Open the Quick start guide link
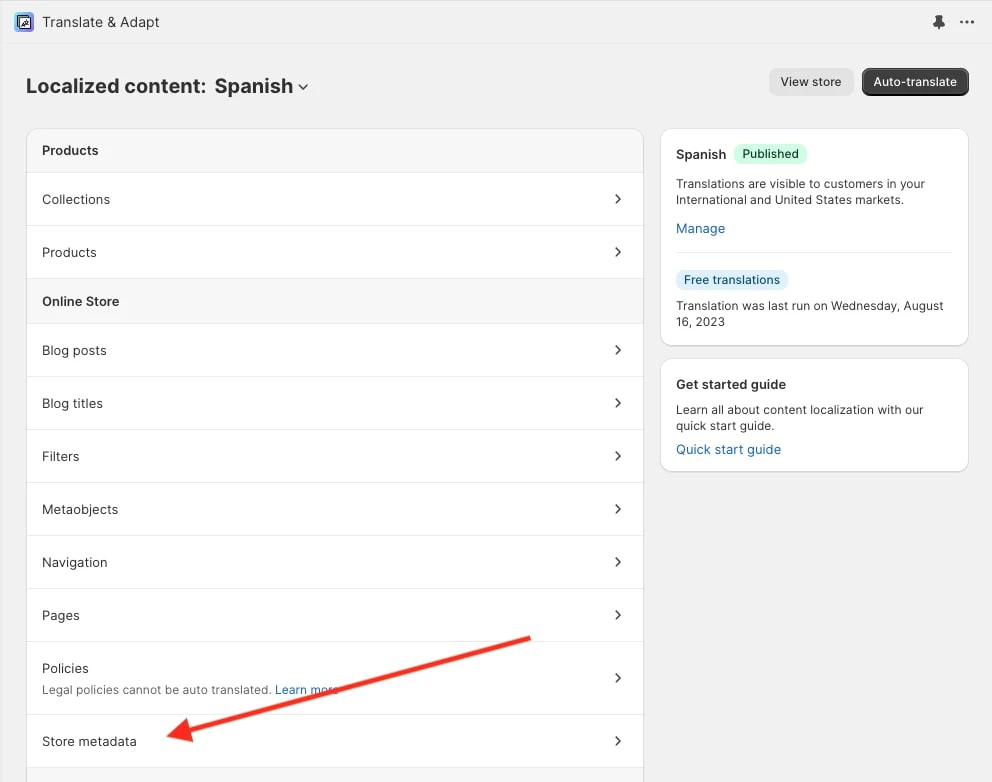Viewport: 992px width, 782px height. (728, 449)
